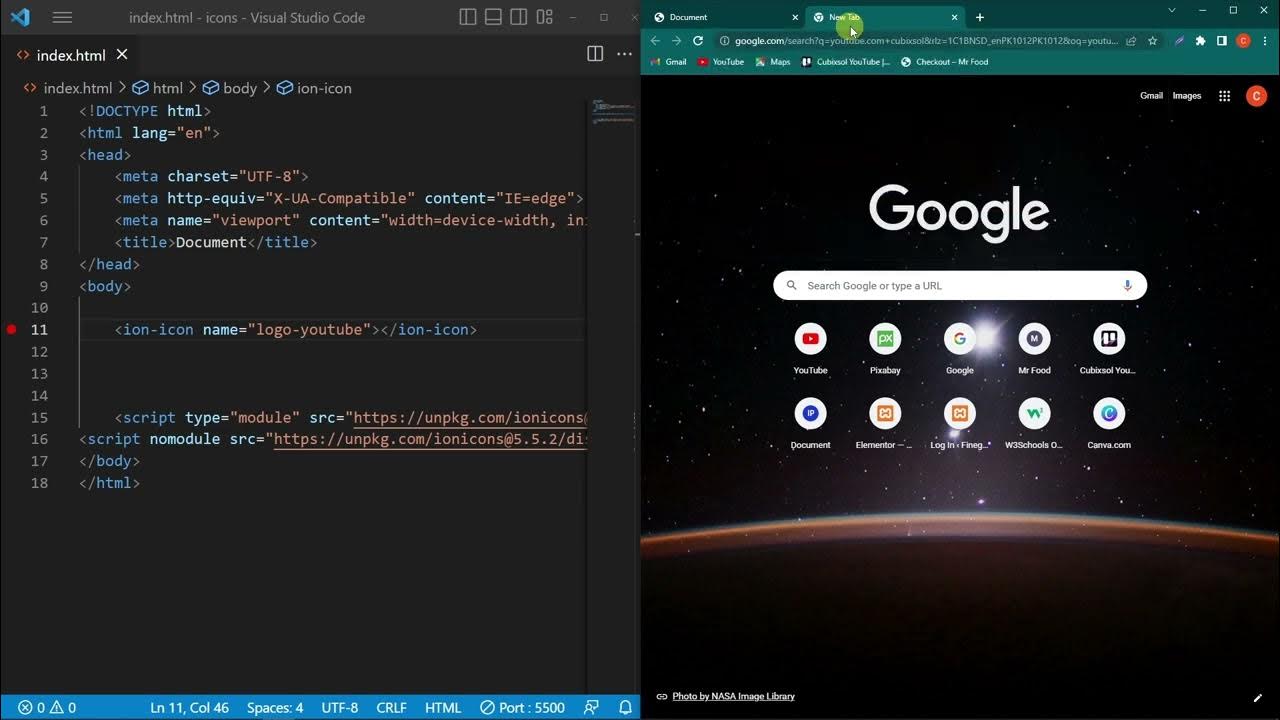Split the editor to the right
Image resolution: width=1280 pixels, height=720 pixels.
(595, 54)
